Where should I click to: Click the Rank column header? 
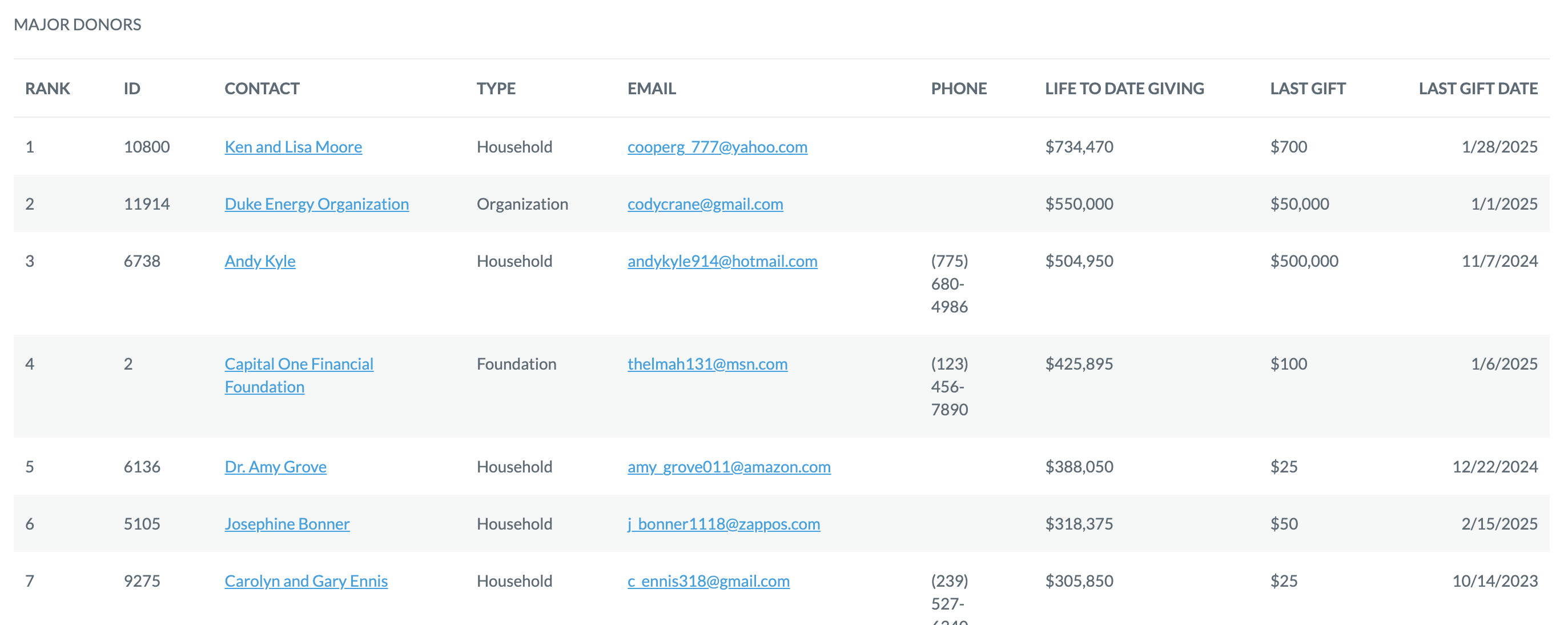tap(47, 89)
